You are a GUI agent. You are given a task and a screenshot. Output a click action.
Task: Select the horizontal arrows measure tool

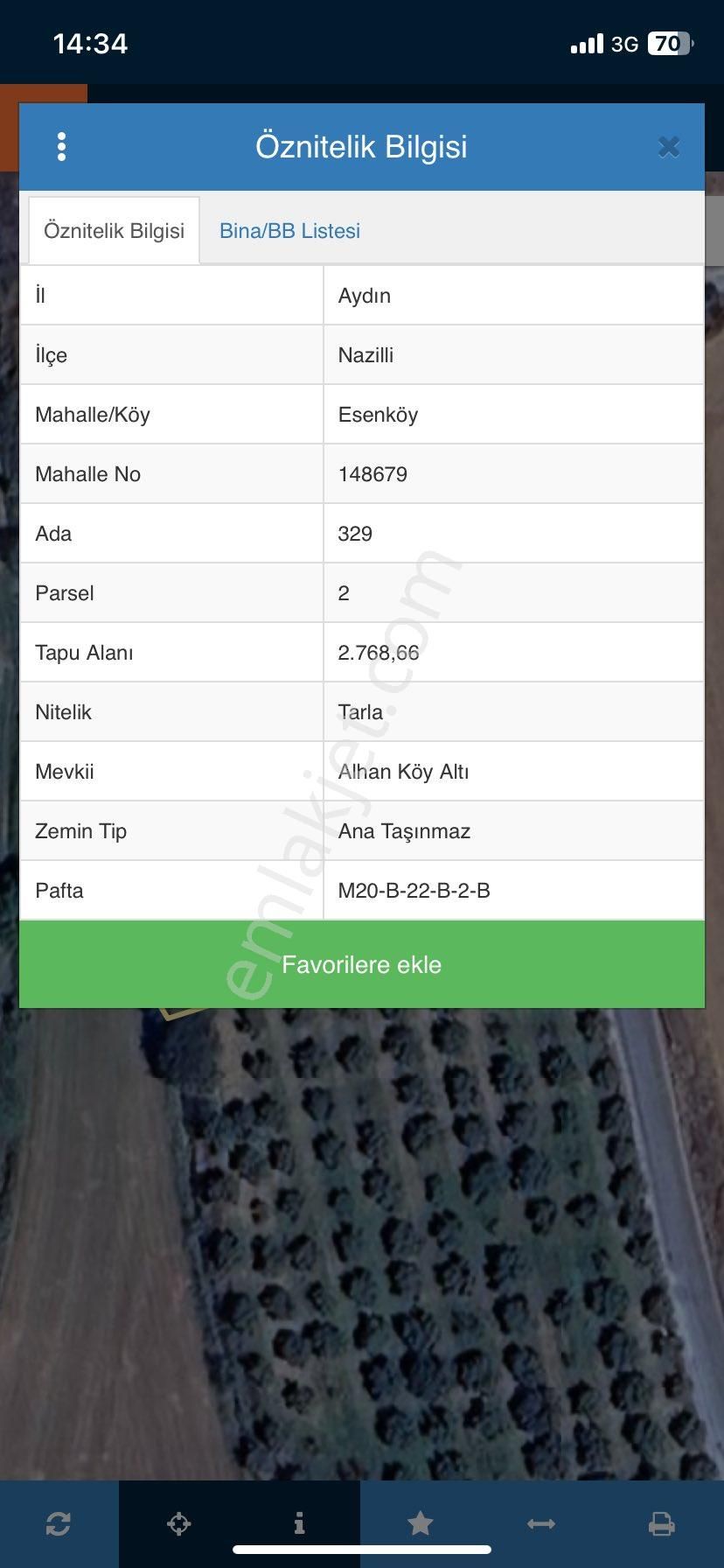point(541,1523)
